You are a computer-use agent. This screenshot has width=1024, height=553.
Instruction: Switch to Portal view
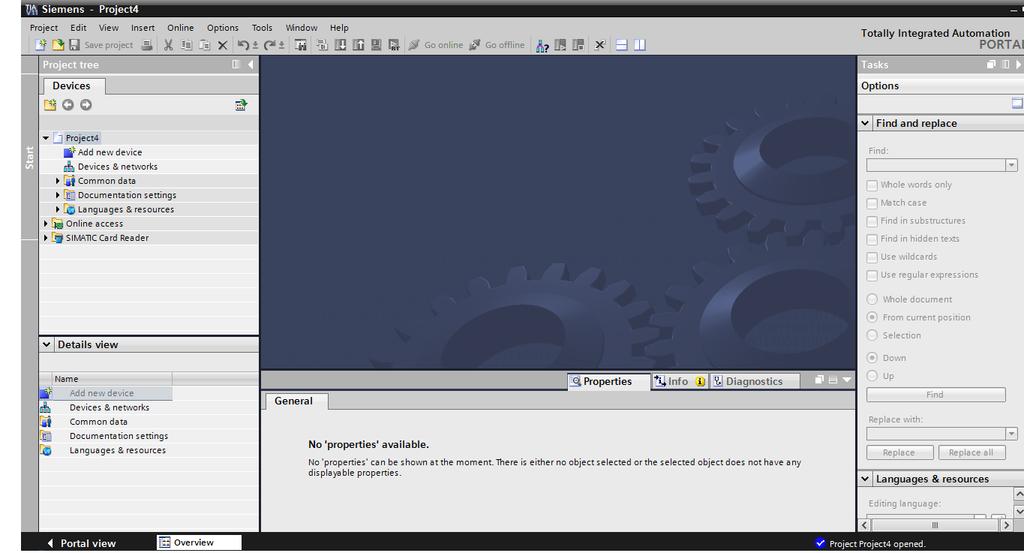[82, 543]
